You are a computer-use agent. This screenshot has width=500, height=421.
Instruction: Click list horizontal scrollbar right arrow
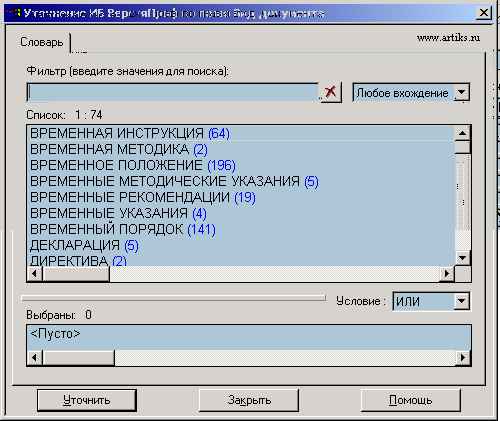tap(447, 274)
